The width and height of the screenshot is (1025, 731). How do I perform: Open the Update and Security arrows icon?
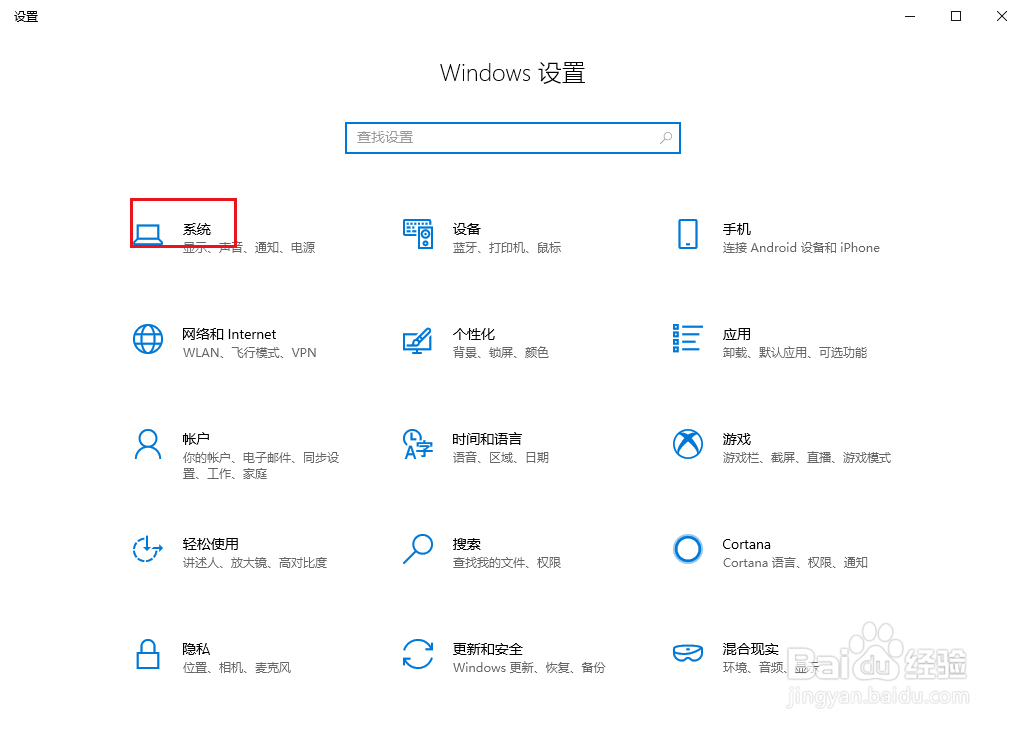click(x=418, y=654)
